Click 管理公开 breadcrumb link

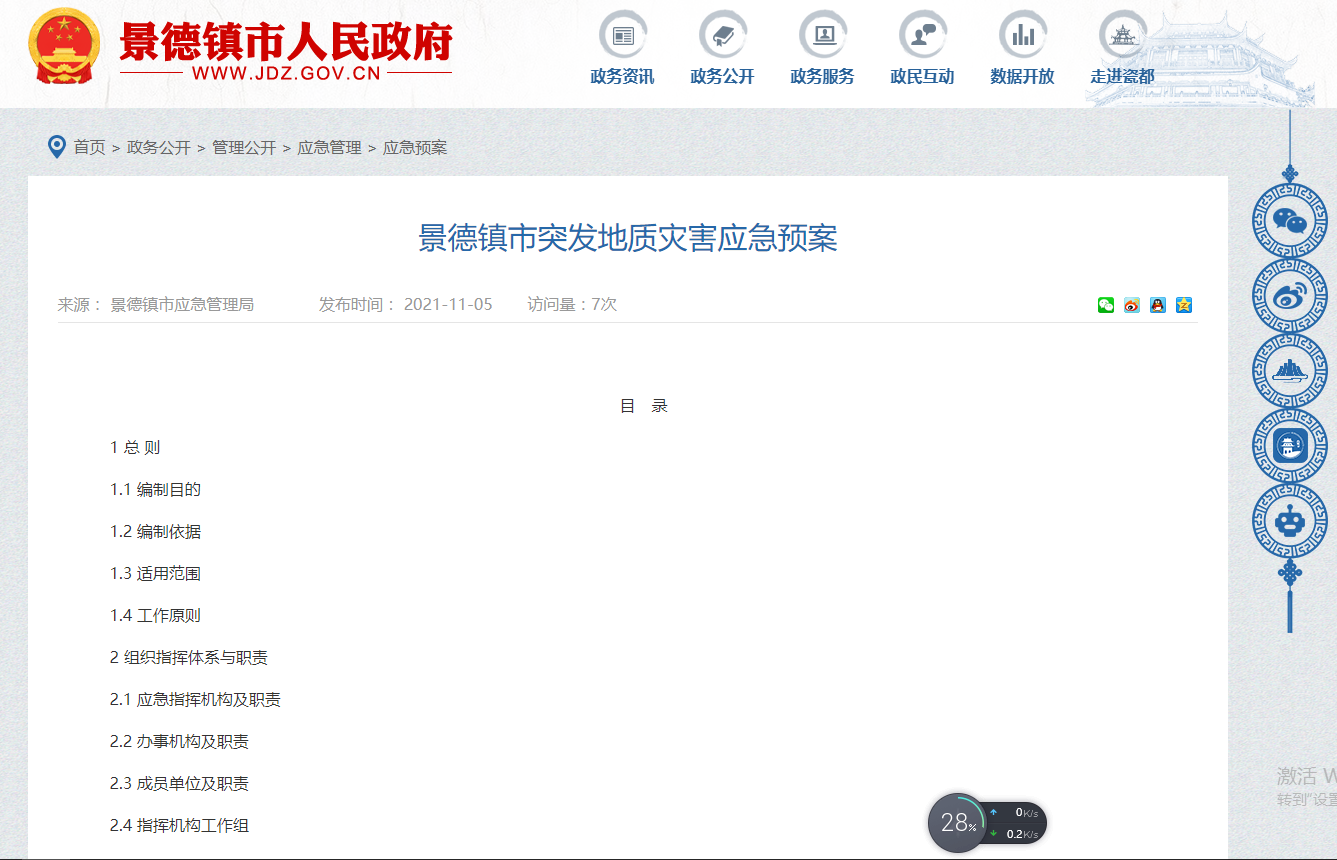point(244,148)
